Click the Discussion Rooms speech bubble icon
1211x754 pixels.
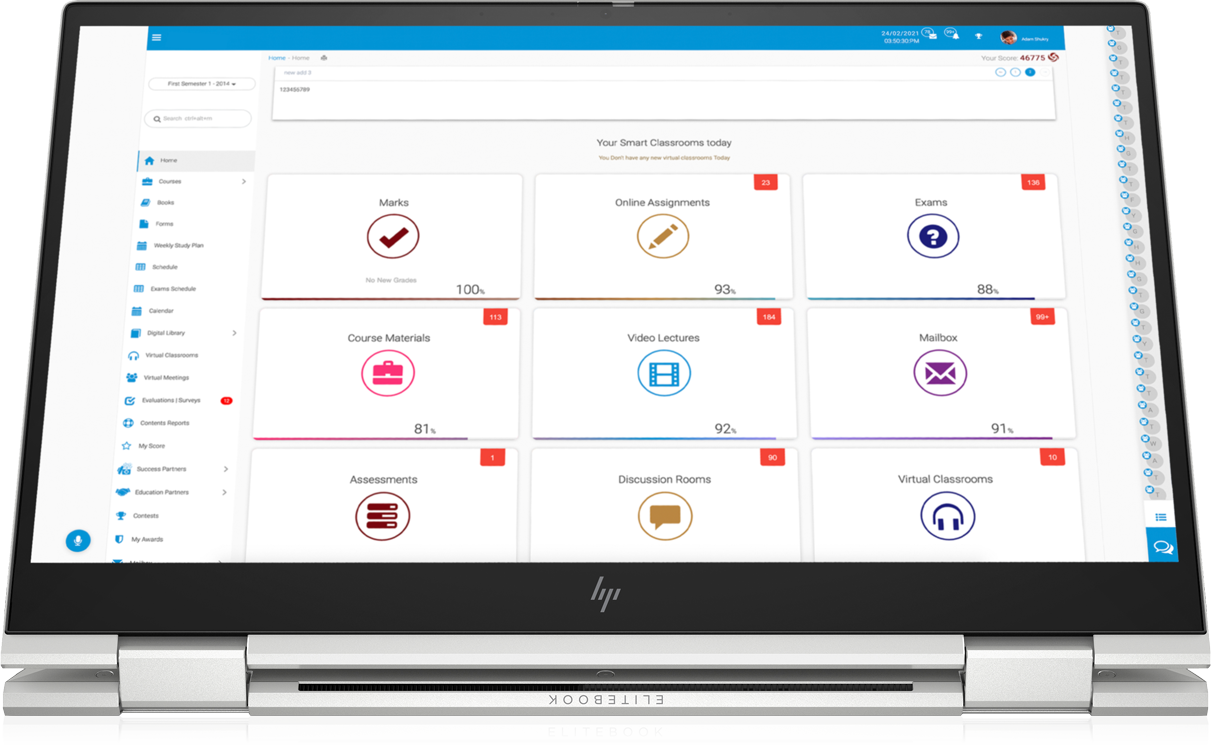click(665, 516)
